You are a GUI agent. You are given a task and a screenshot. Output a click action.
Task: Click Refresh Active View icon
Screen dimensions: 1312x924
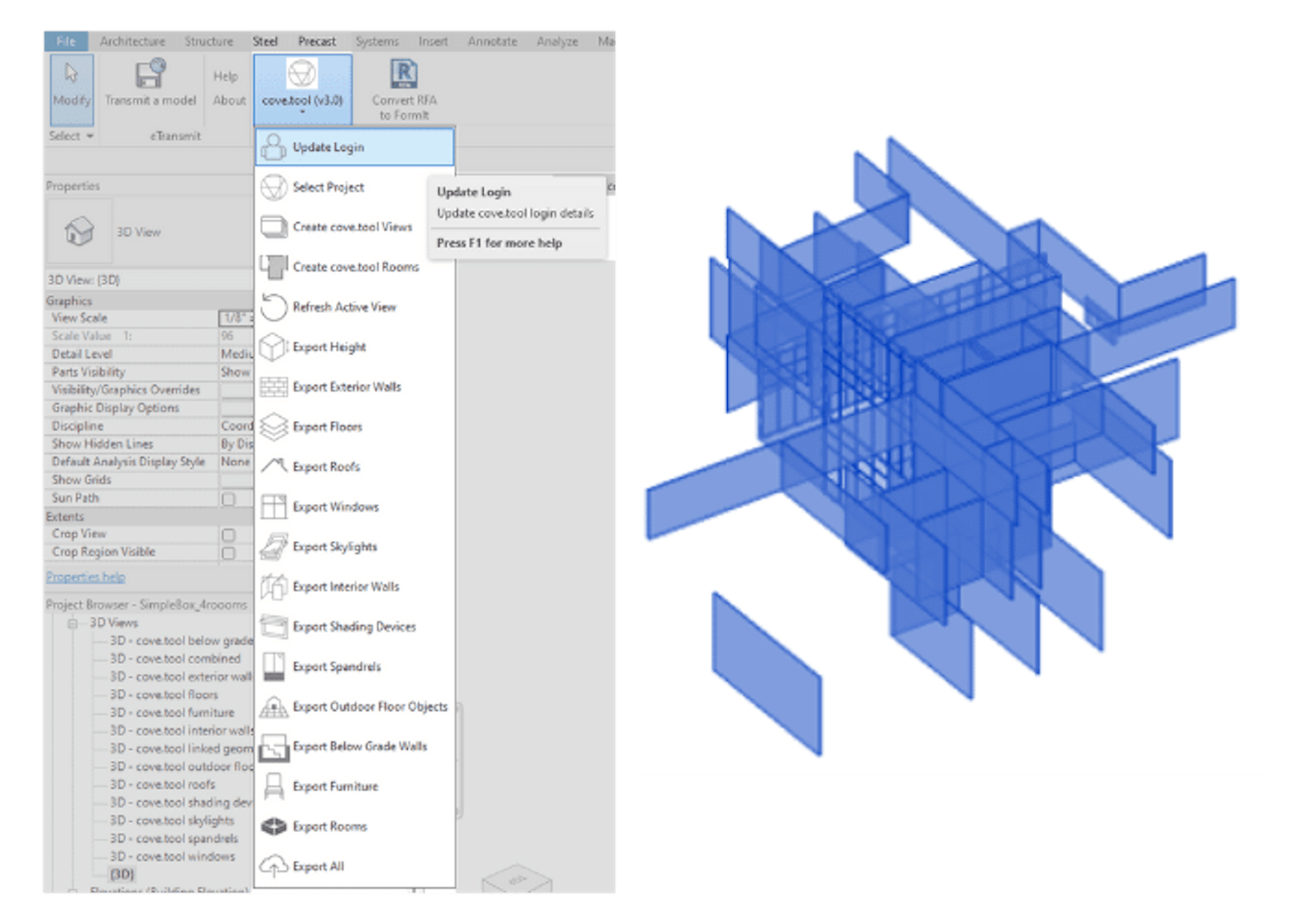[274, 307]
